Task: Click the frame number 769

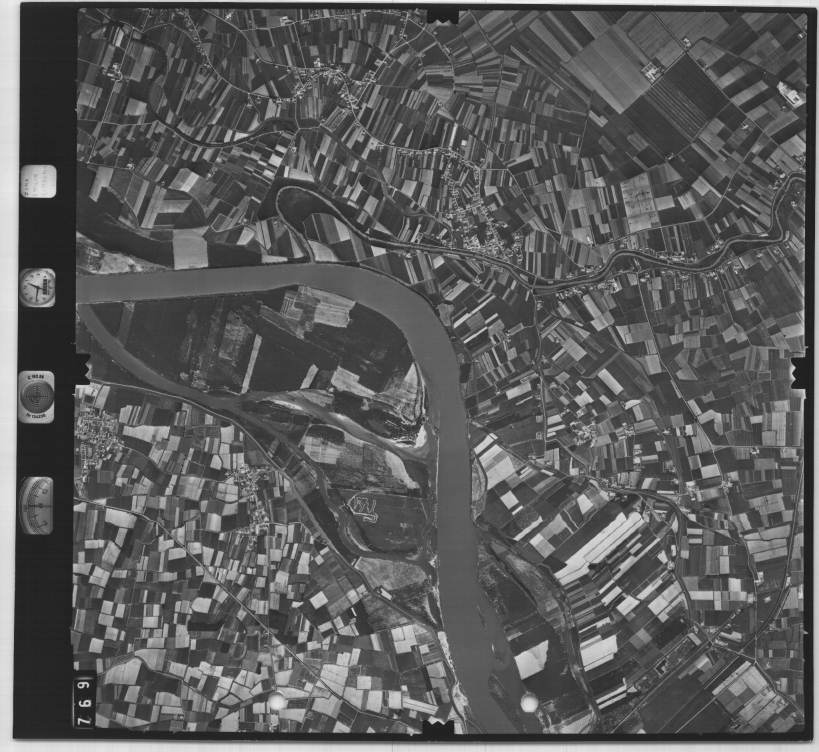Action: pyautogui.click(x=84, y=702)
